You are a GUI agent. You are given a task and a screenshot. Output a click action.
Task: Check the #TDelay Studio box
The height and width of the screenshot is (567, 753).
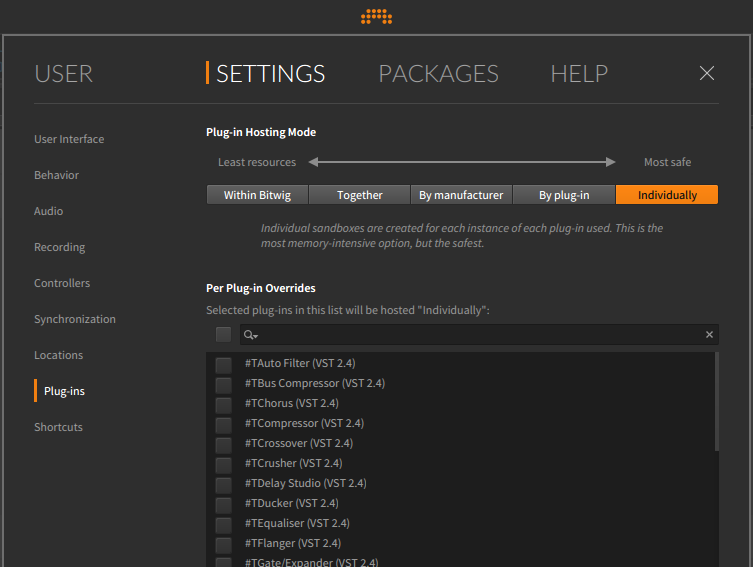[223, 485]
